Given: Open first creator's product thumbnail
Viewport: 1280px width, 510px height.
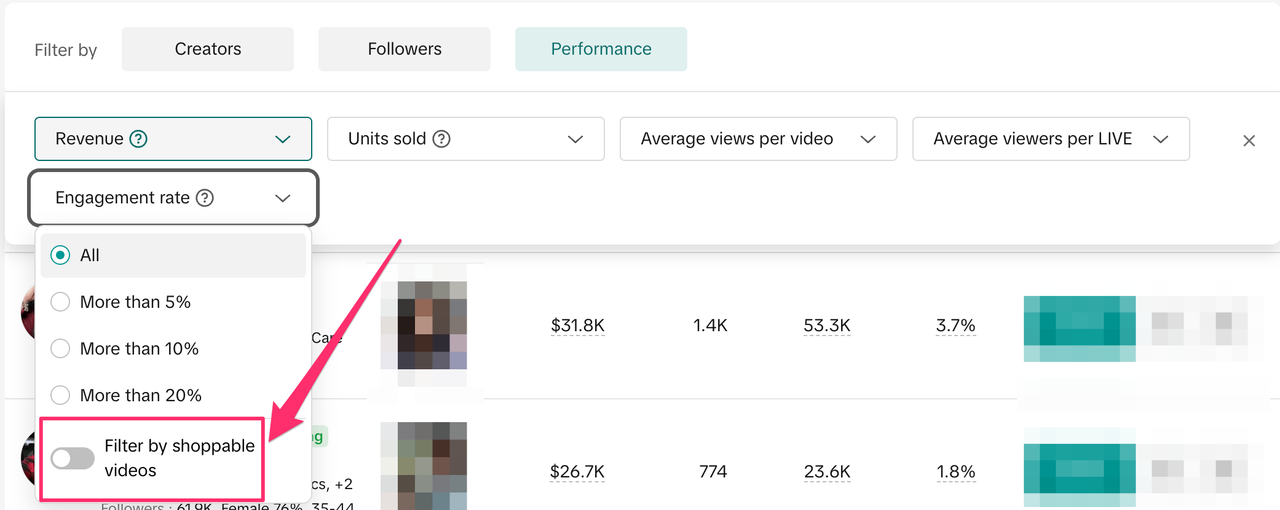Looking at the screenshot, I should pyautogui.click(x=424, y=325).
